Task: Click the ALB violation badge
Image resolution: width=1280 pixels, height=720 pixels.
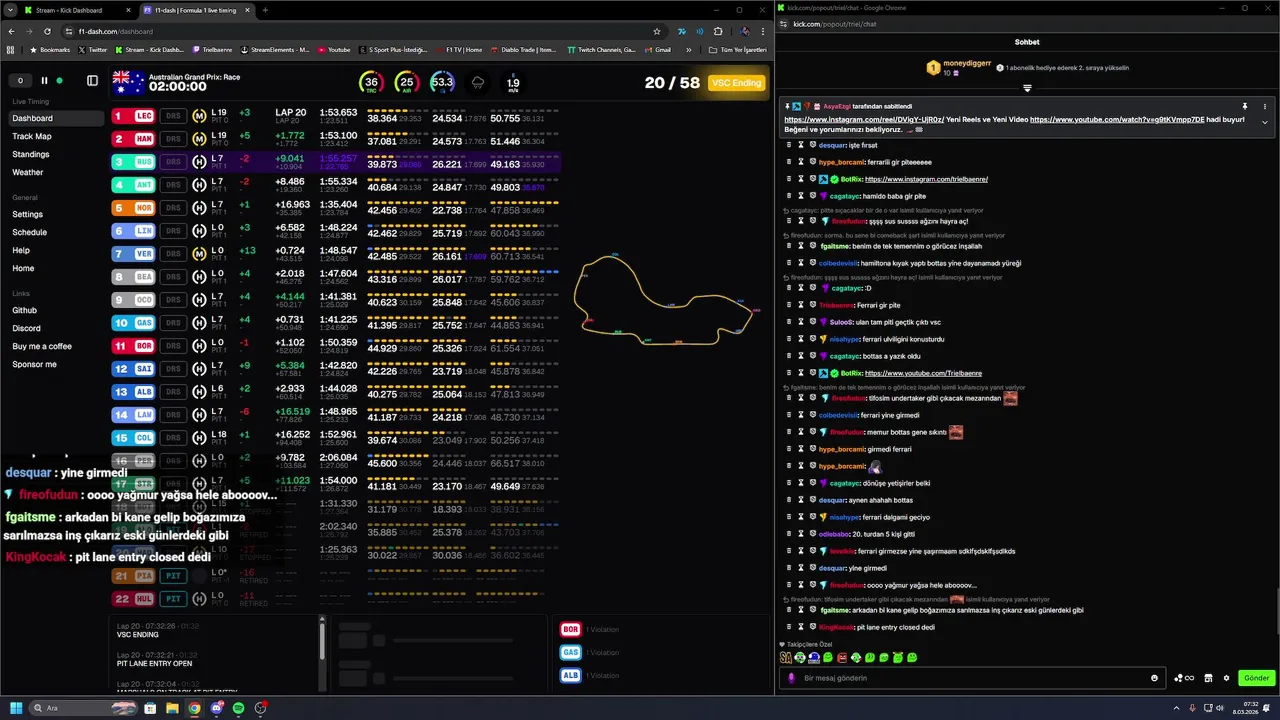Action: coord(571,676)
